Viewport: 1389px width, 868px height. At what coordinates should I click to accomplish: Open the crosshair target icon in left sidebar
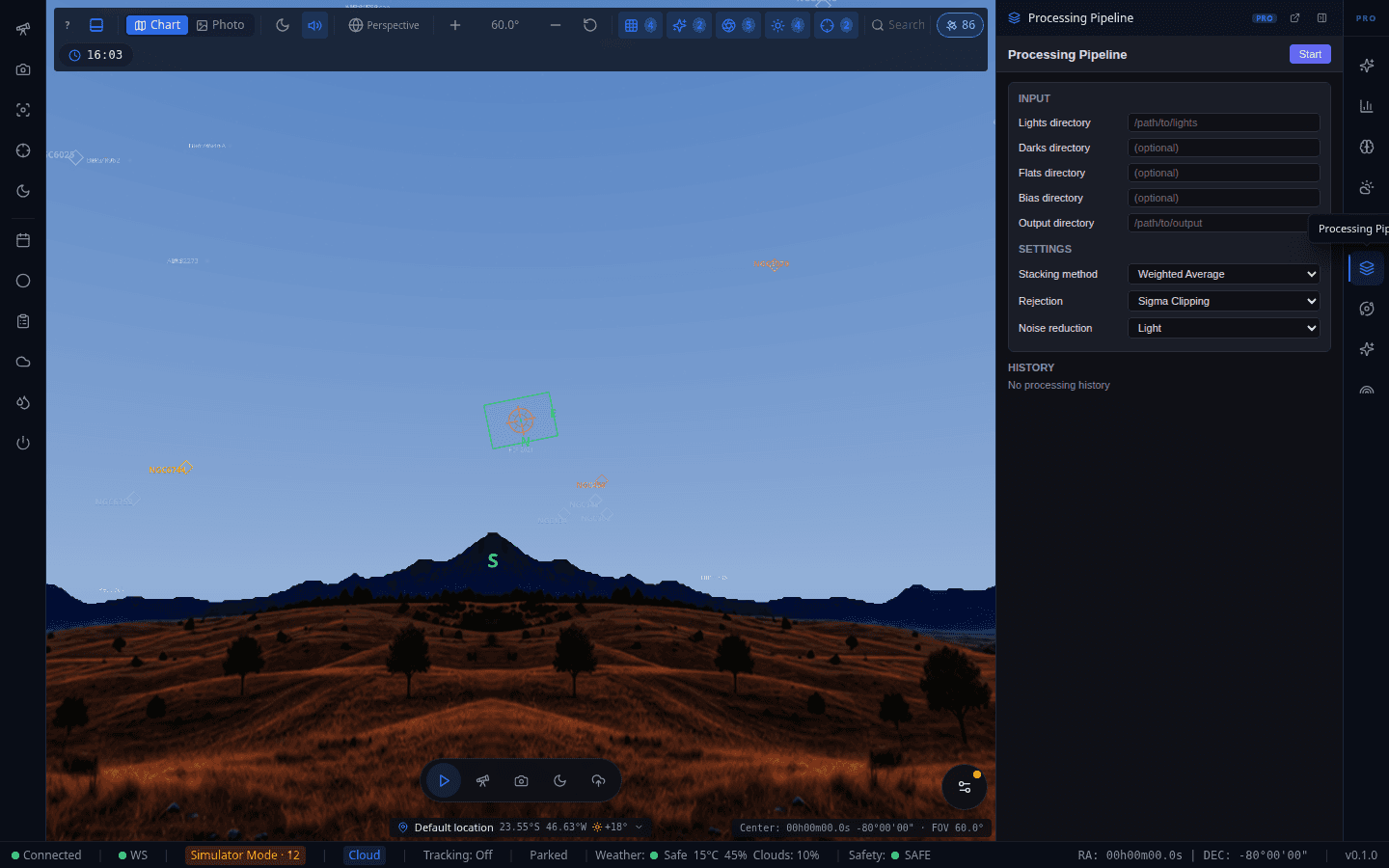coord(23,150)
